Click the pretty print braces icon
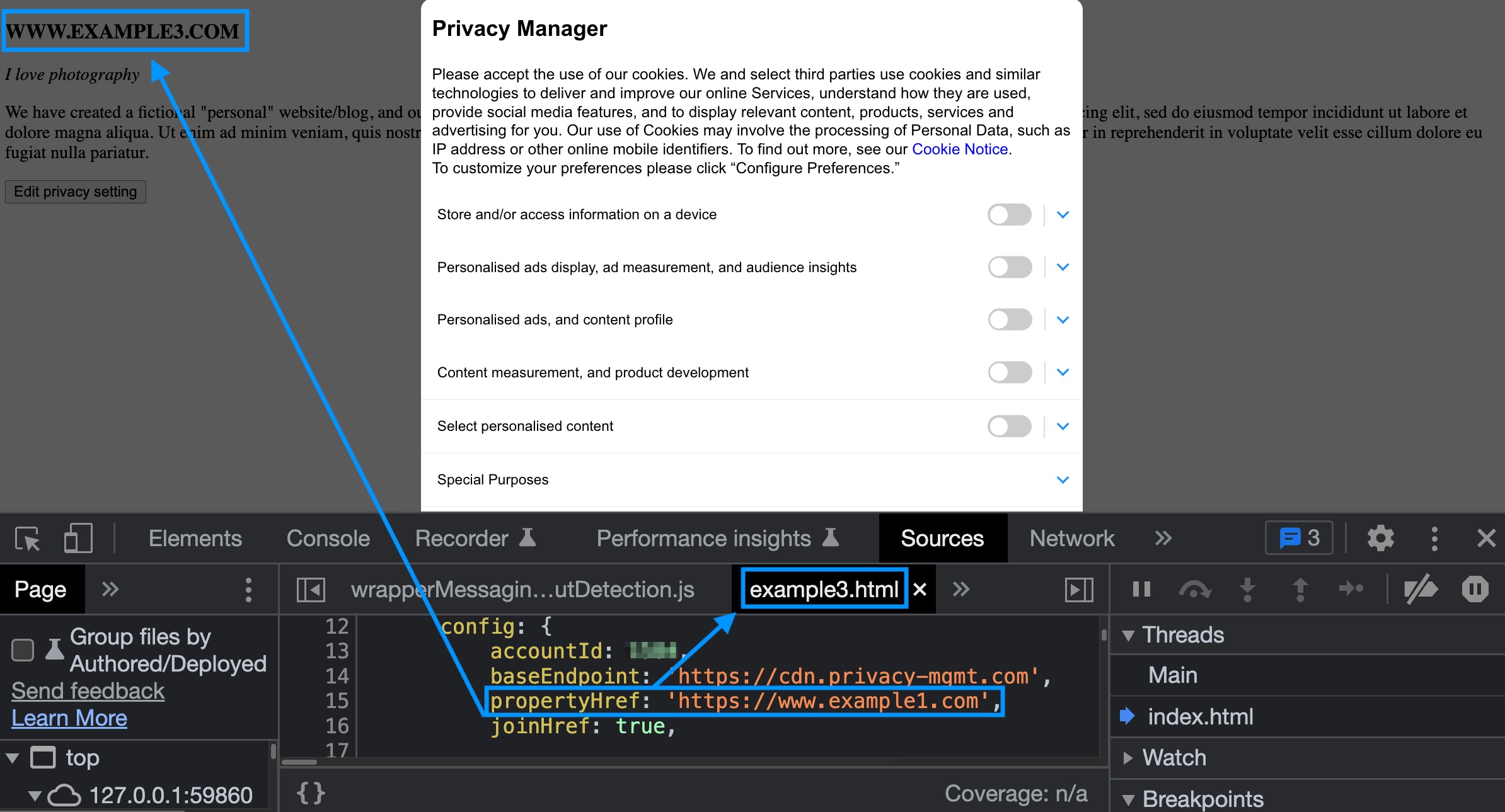Viewport: 1505px width, 812px height. pos(311,793)
